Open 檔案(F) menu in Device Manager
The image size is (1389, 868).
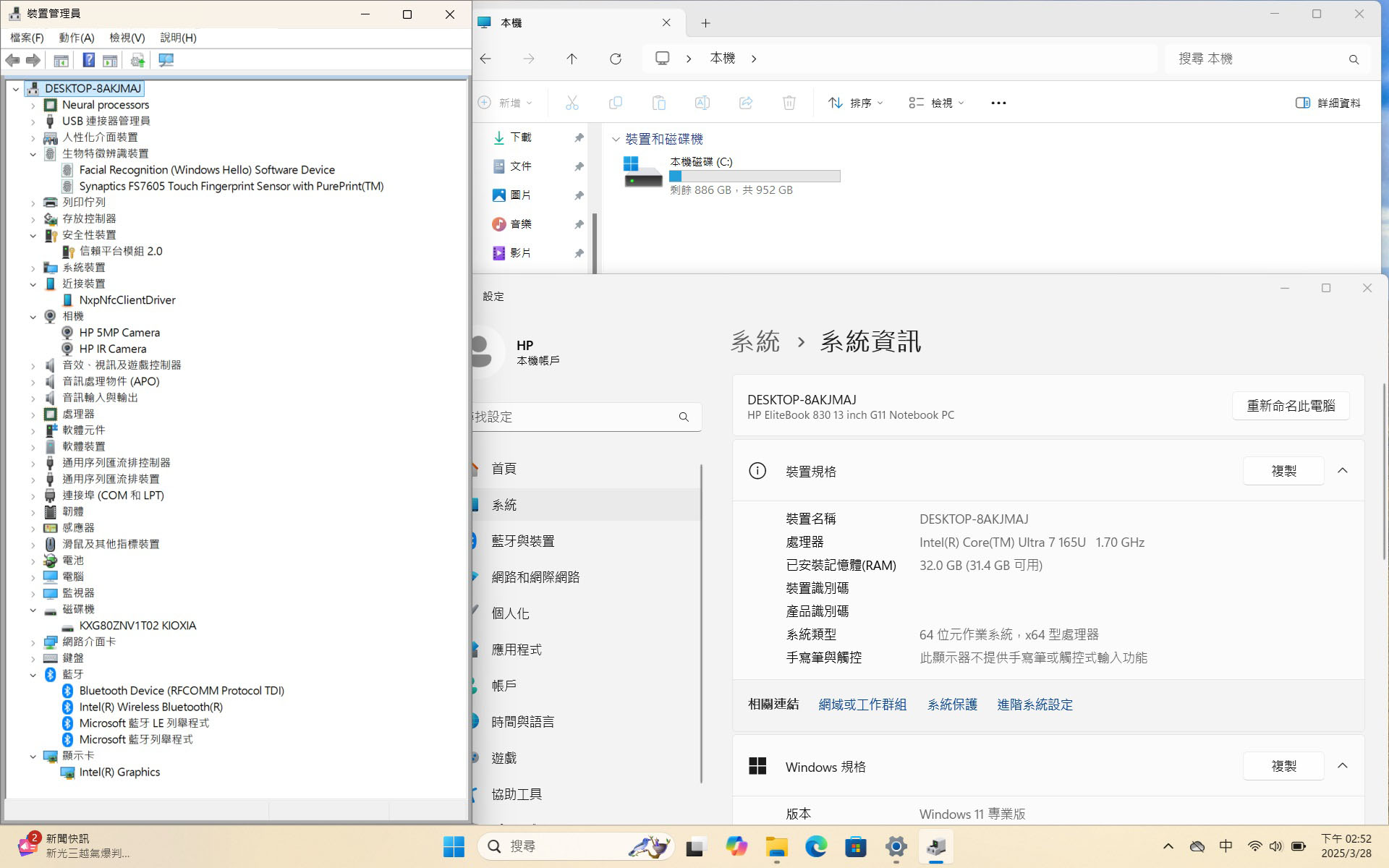point(27,38)
